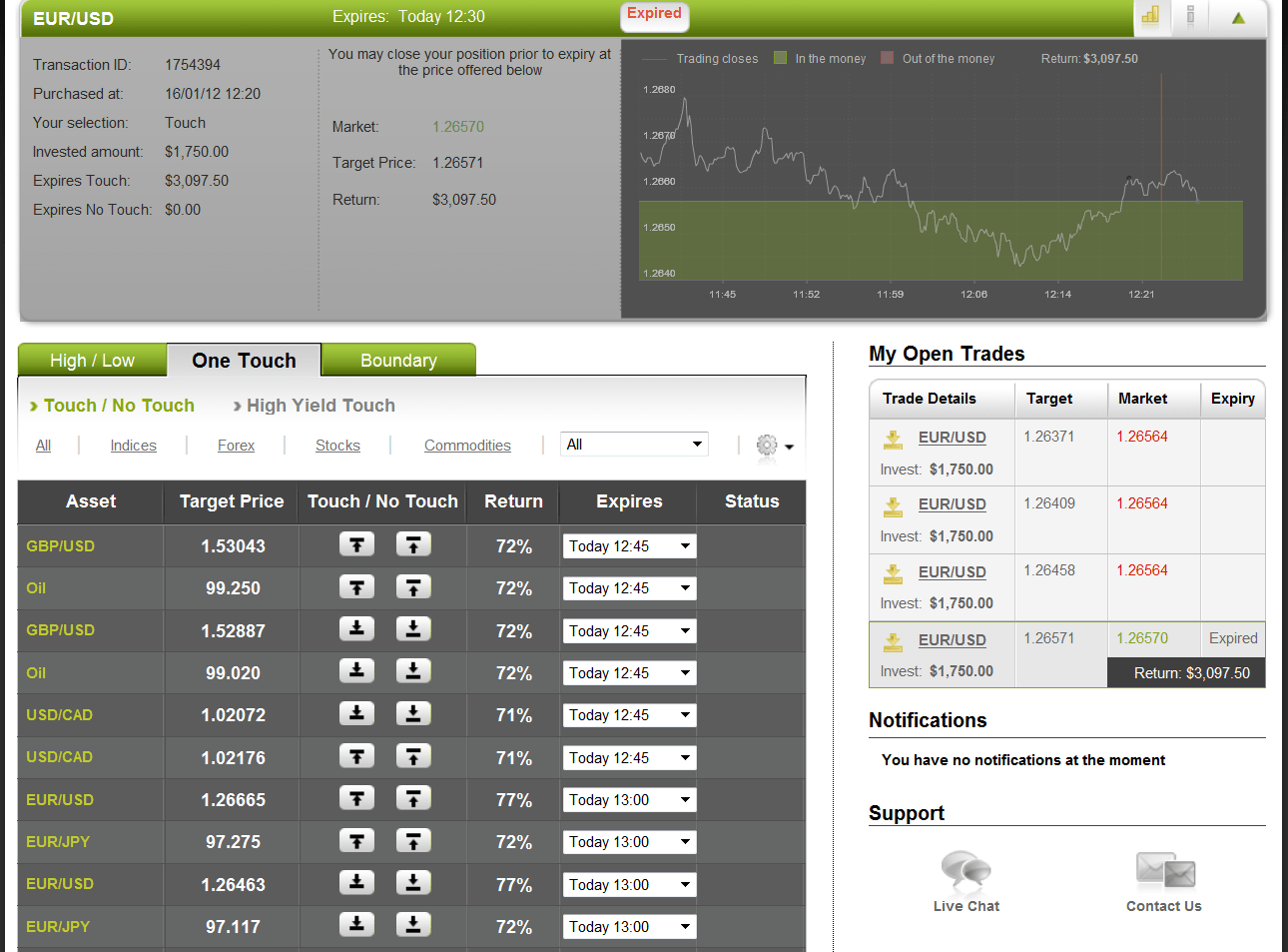1288x952 pixels.
Task: Click the Touch button for EUR/JPY 97.275
Action: [356, 840]
